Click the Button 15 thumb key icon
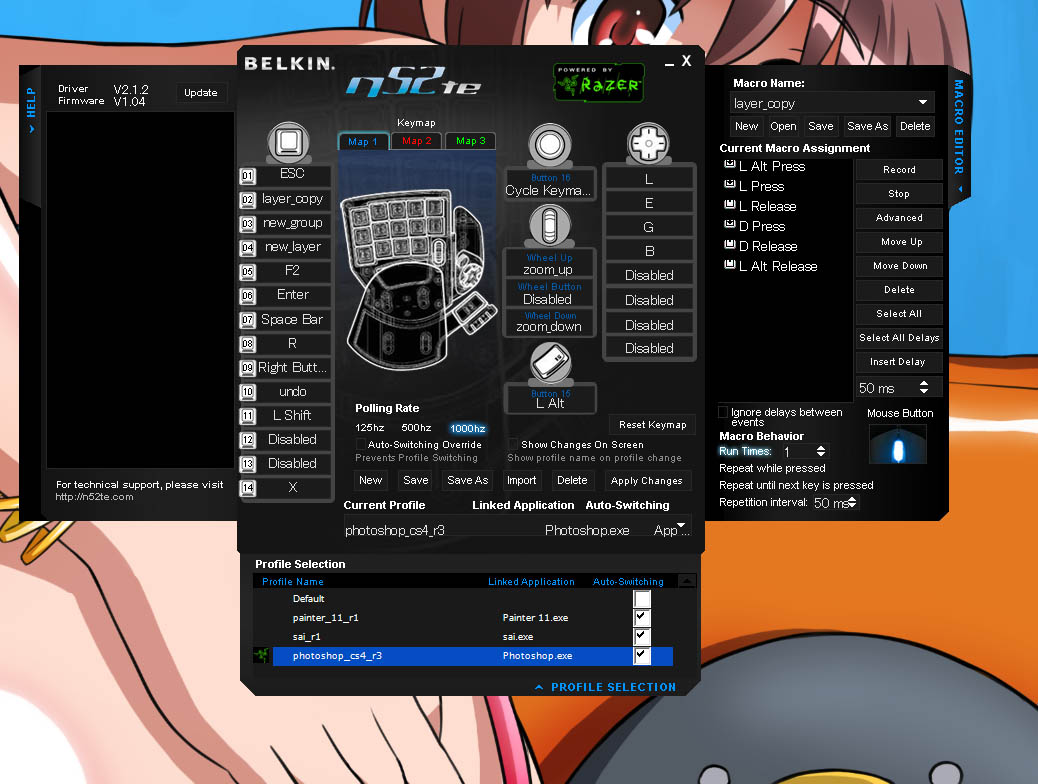Viewport: 1038px width, 784px height. [551, 362]
